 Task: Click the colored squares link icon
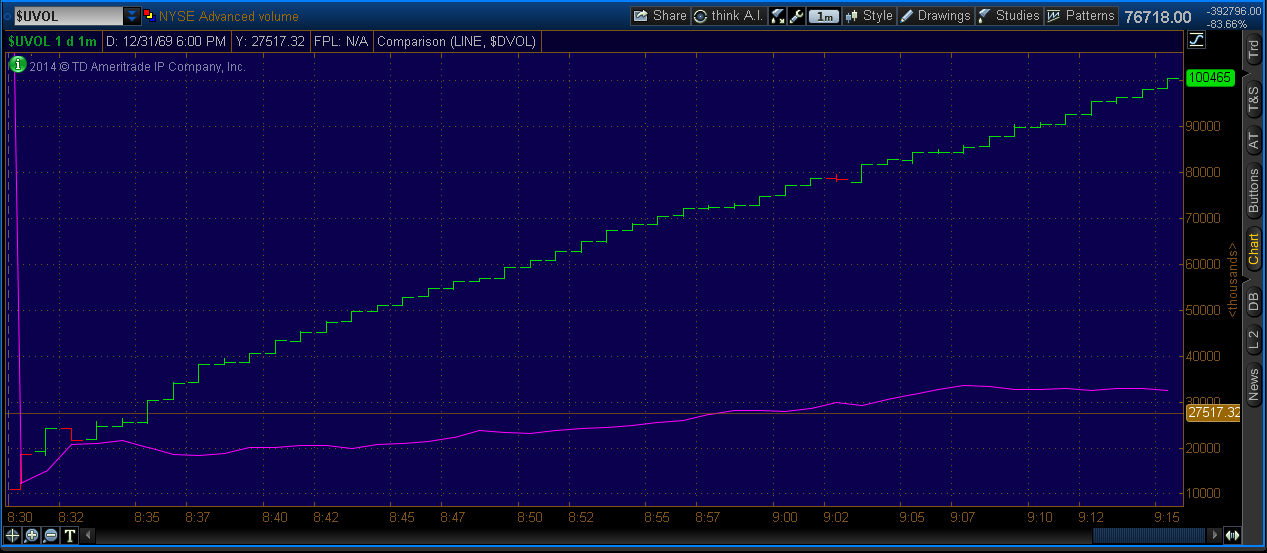pos(150,16)
